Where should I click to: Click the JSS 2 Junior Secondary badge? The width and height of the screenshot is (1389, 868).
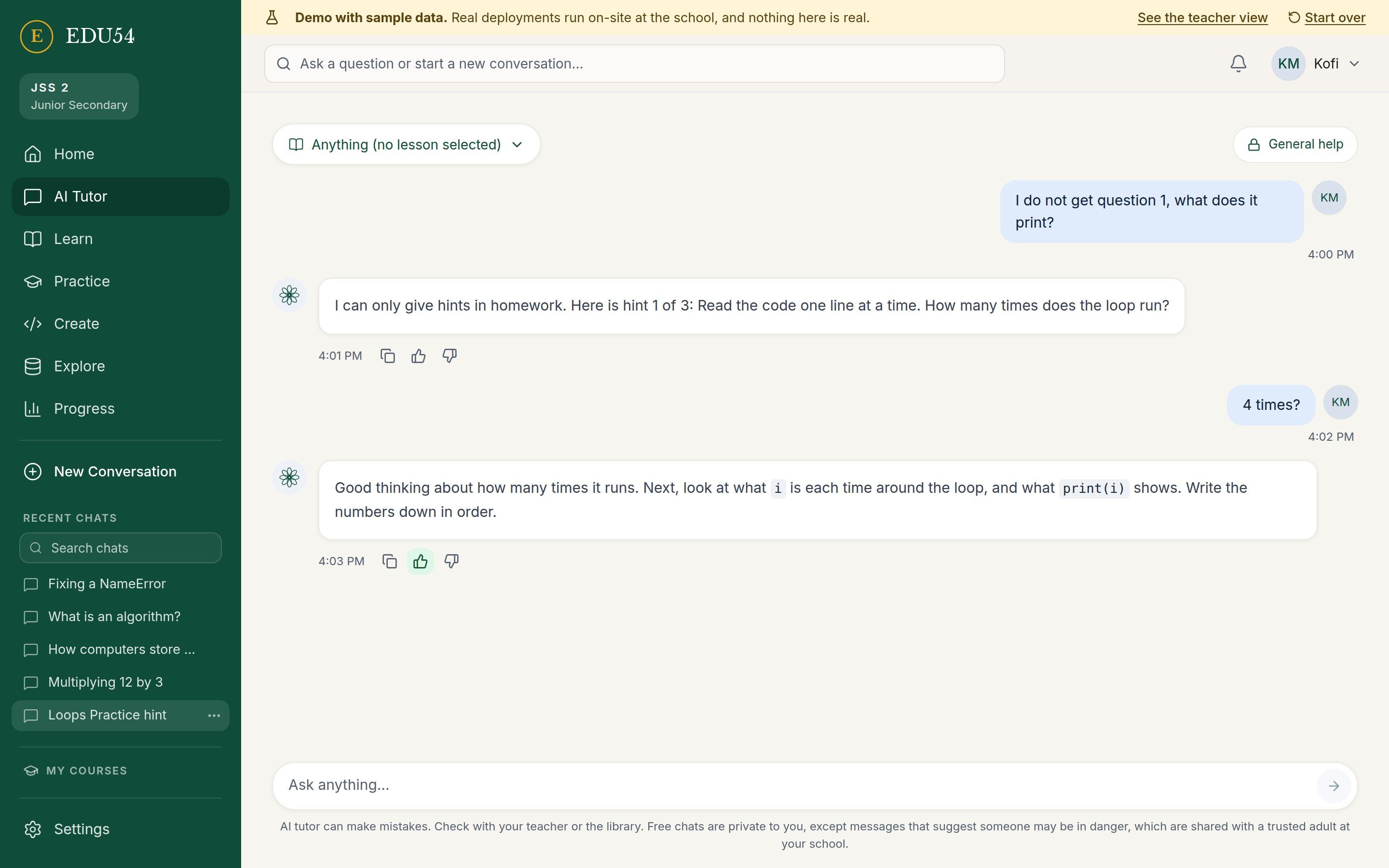point(79,96)
